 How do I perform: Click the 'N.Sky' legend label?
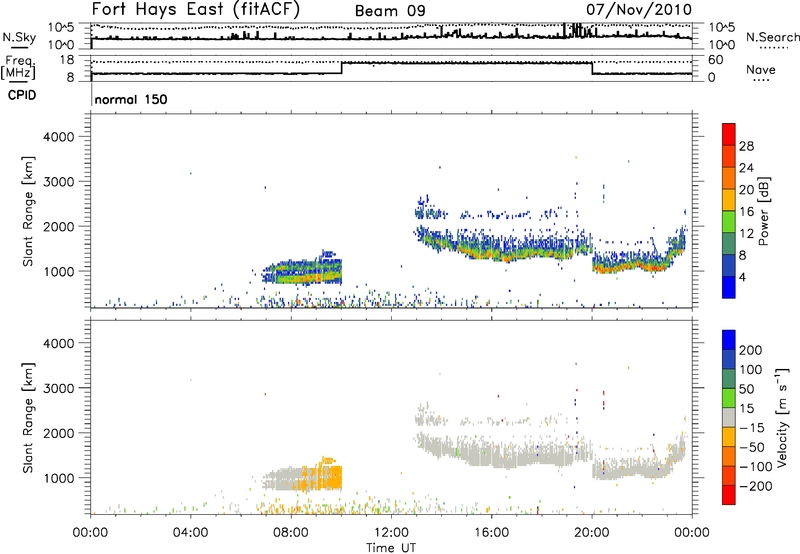click(19, 37)
